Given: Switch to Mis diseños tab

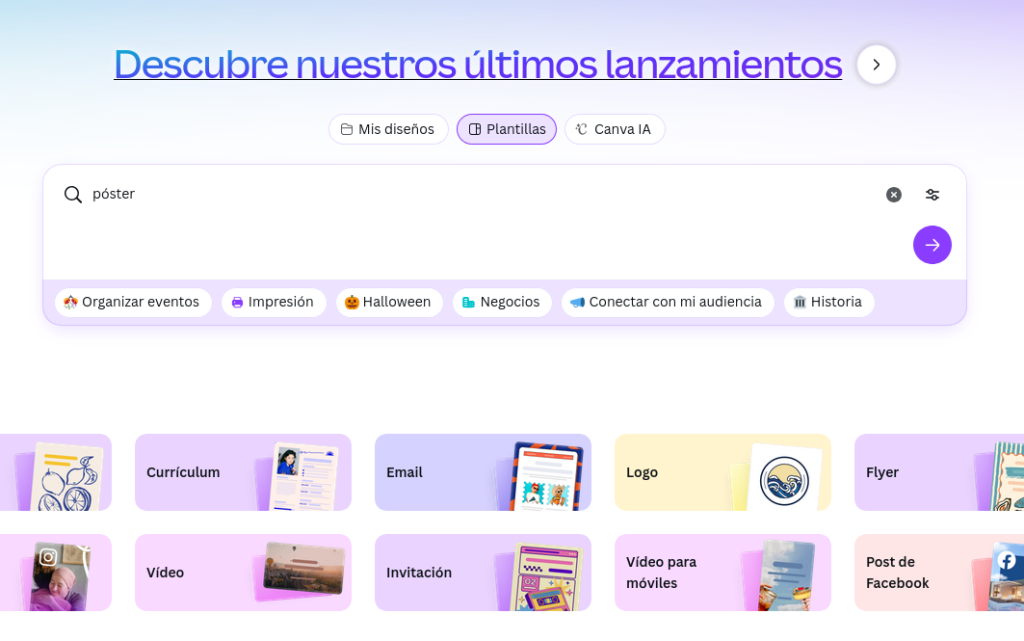Looking at the screenshot, I should 388,130.
